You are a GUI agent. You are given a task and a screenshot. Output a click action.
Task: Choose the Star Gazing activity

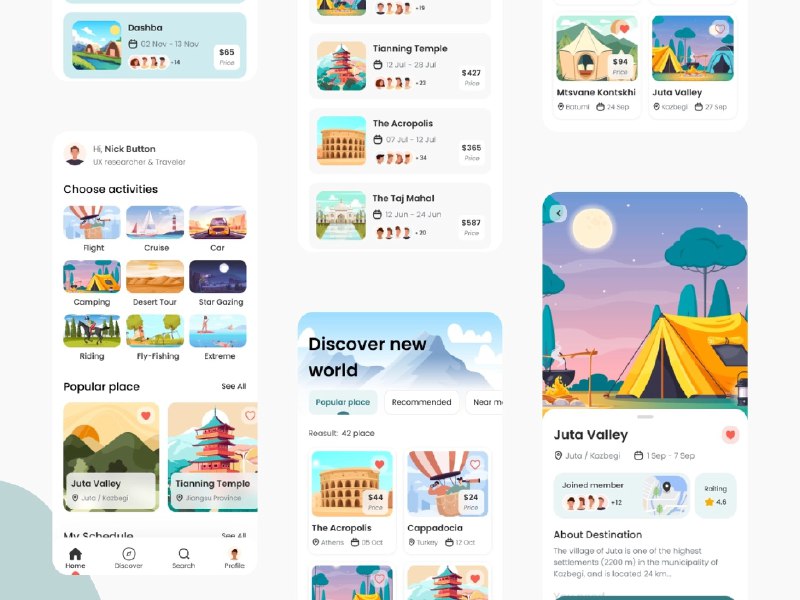[x=218, y=283]
